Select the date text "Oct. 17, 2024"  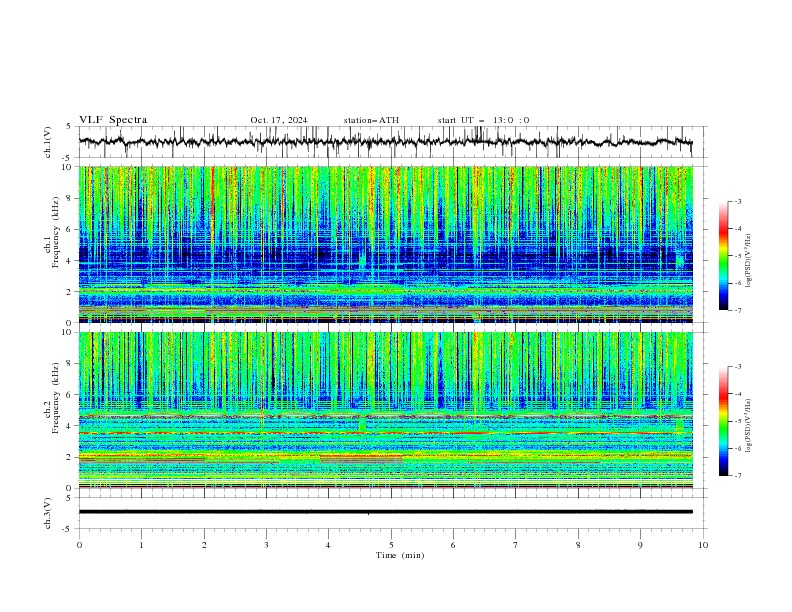(279, 120)
